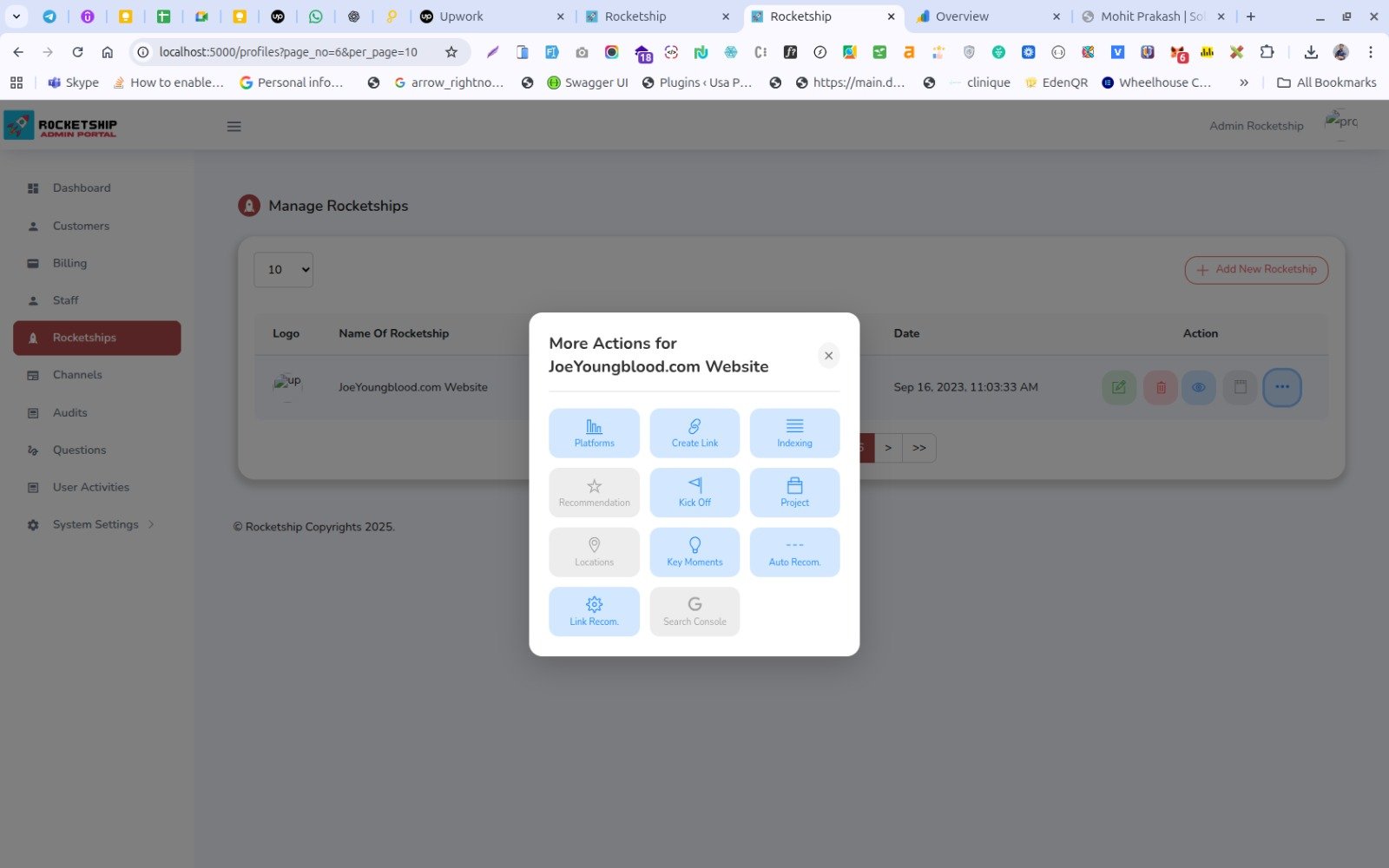Click the green edit rocketship button

(1118, 387)
